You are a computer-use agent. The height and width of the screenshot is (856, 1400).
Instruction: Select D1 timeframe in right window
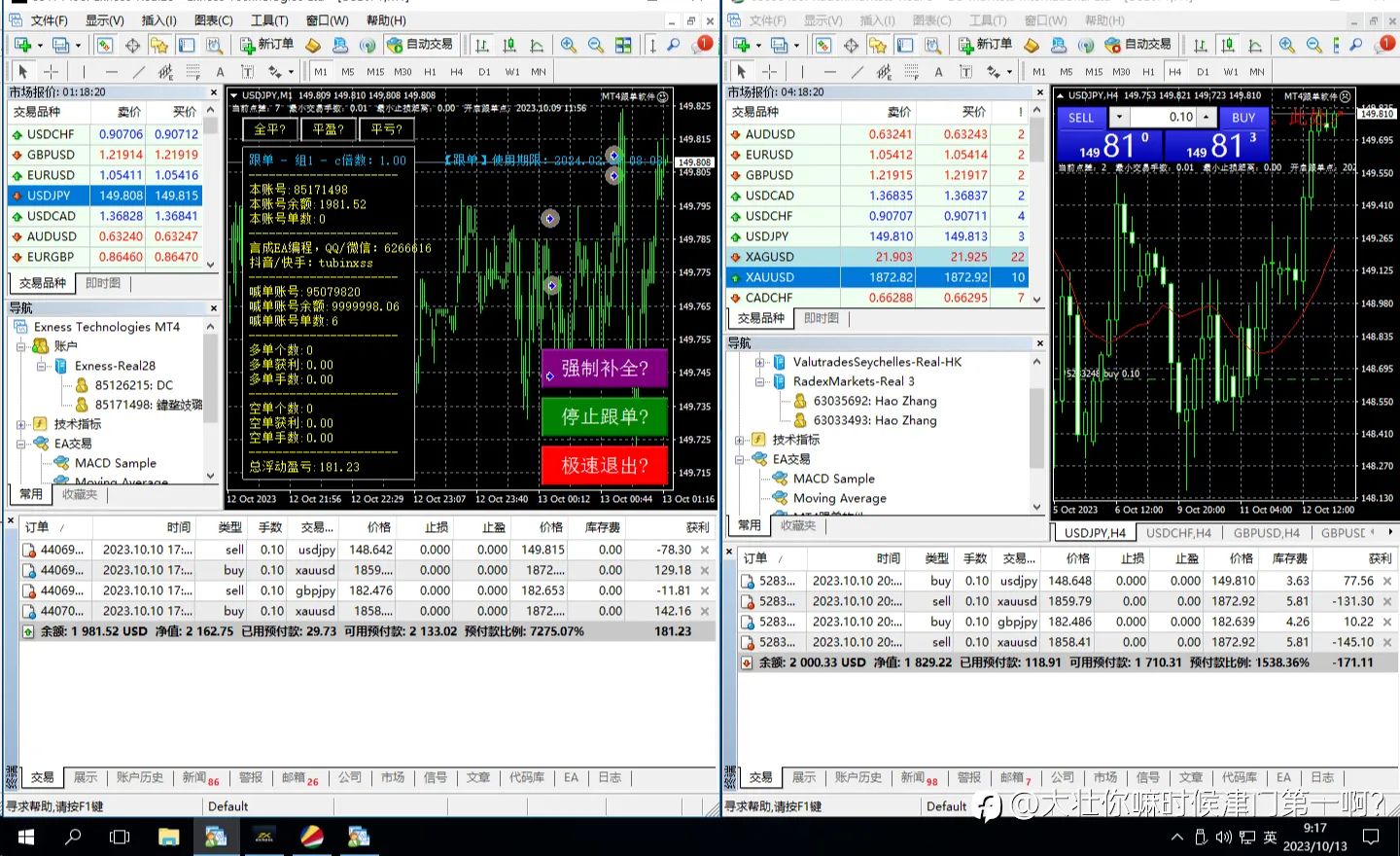point(1203,72)
